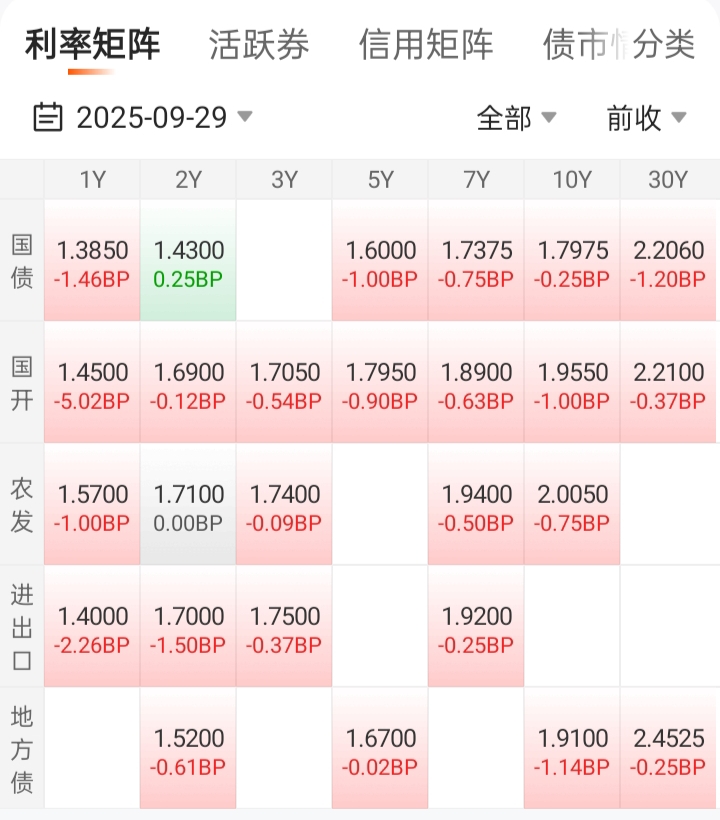
Task: Open the 地方债 30Y cell 2.4525
Action: [x=668, y=748]
